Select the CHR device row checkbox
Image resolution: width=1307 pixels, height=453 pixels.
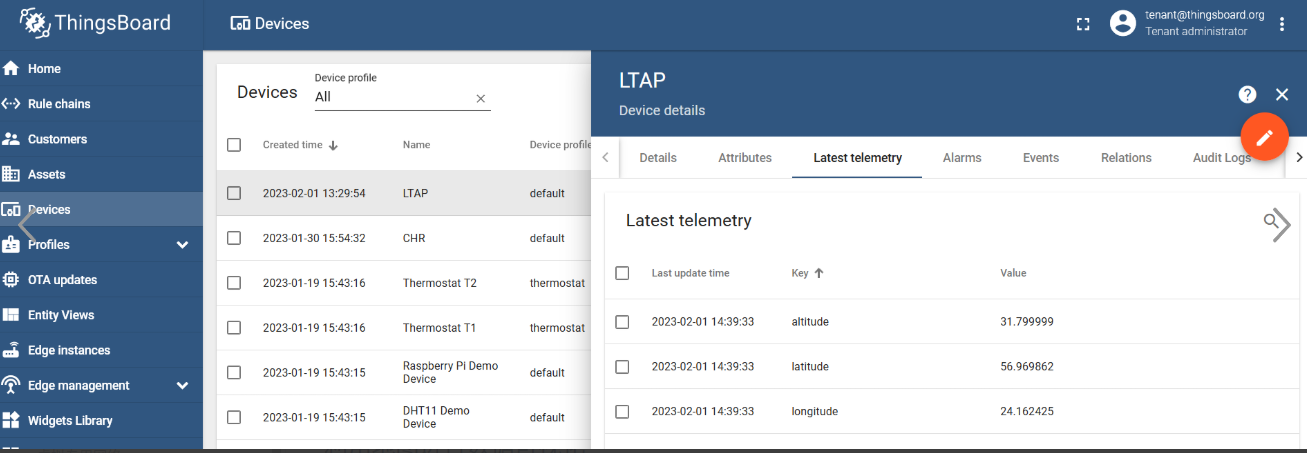pyautogui.click(x=234, y=238)
